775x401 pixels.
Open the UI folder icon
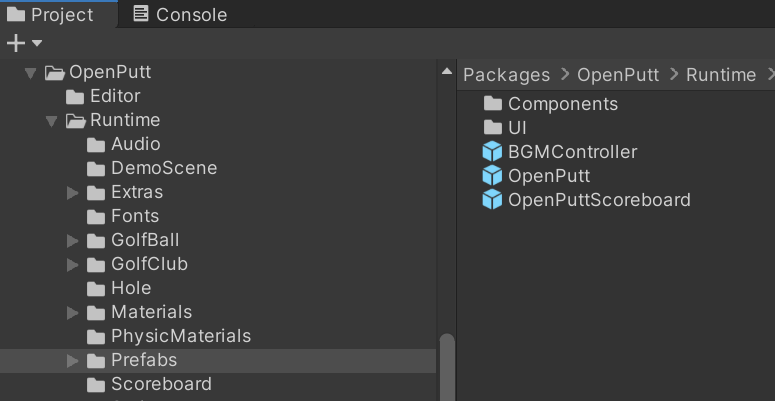point(492,128)
